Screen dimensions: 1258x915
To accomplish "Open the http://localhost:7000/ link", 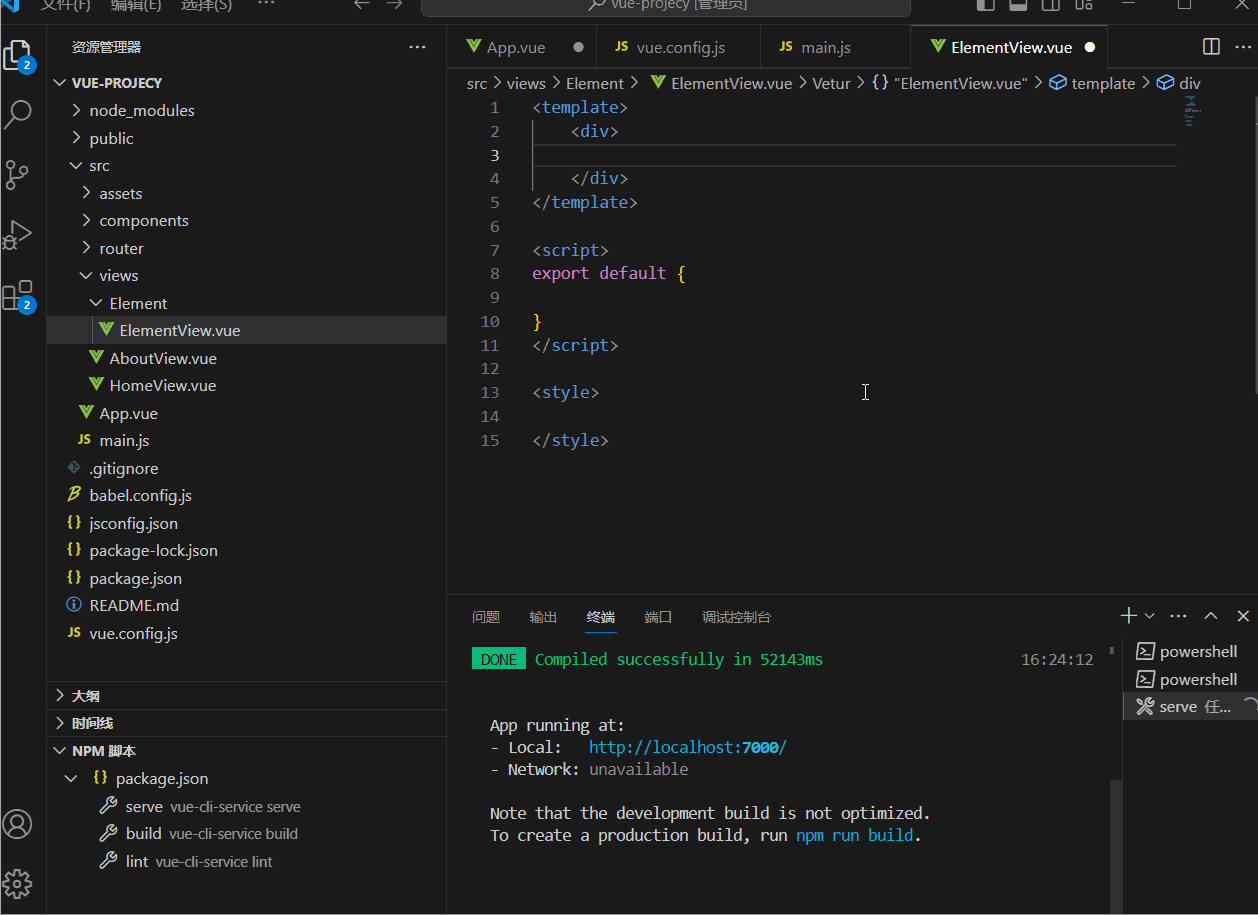I will 688,748.
